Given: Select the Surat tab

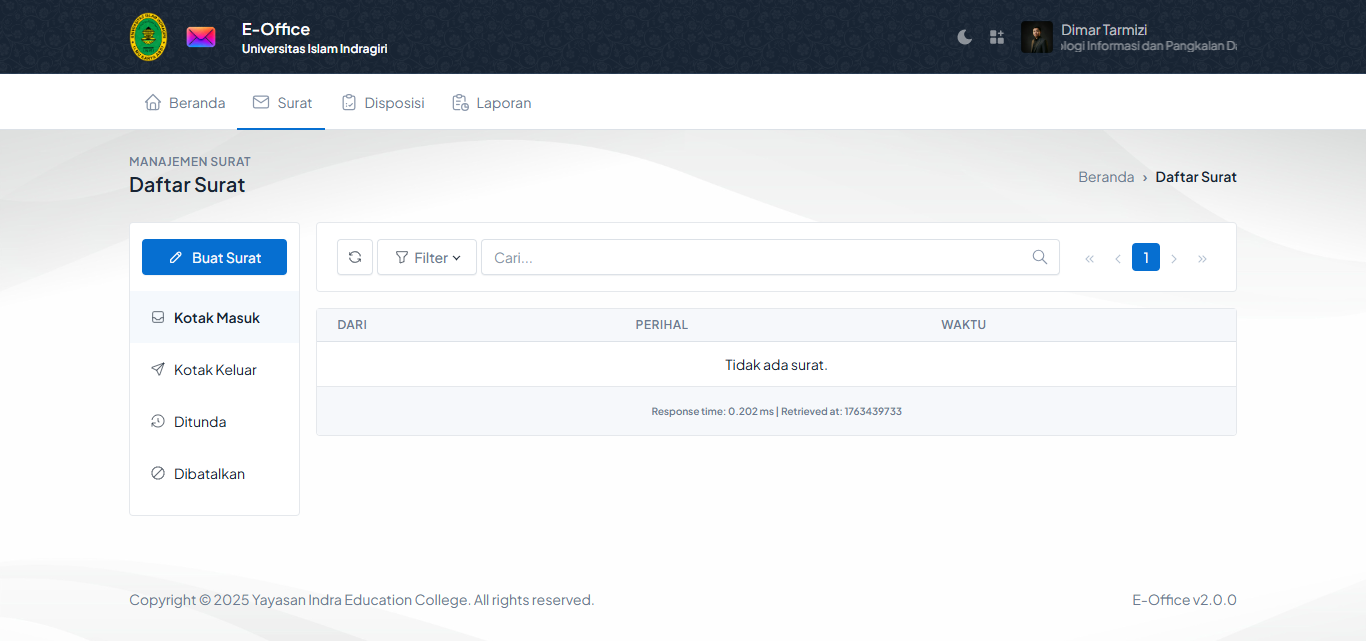Looking at the screenshot, I should pos(282,103).
